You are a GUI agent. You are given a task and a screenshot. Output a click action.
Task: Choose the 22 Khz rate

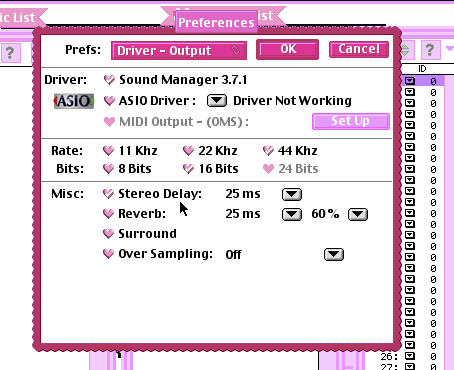[188, 151]
